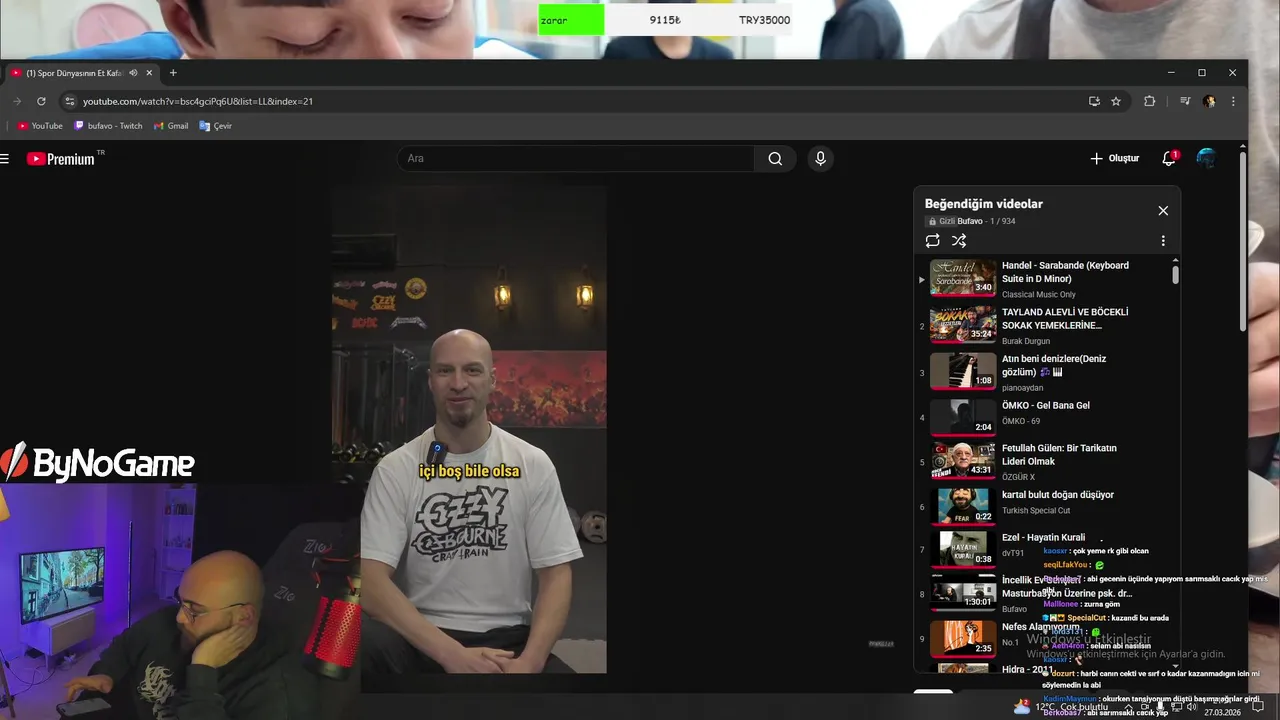Click the Oluştur create button
Screen dimensions: 1280x720
coord(1114,158)
